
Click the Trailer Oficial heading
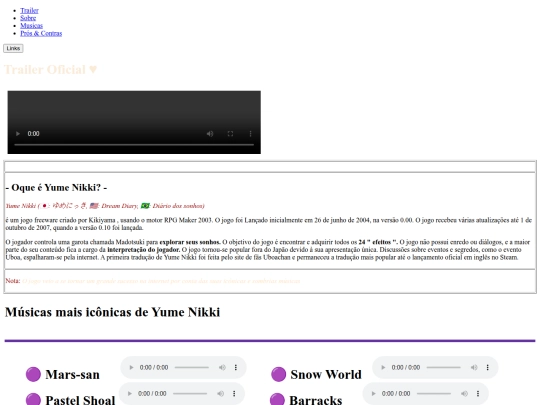tap(50, 70)
